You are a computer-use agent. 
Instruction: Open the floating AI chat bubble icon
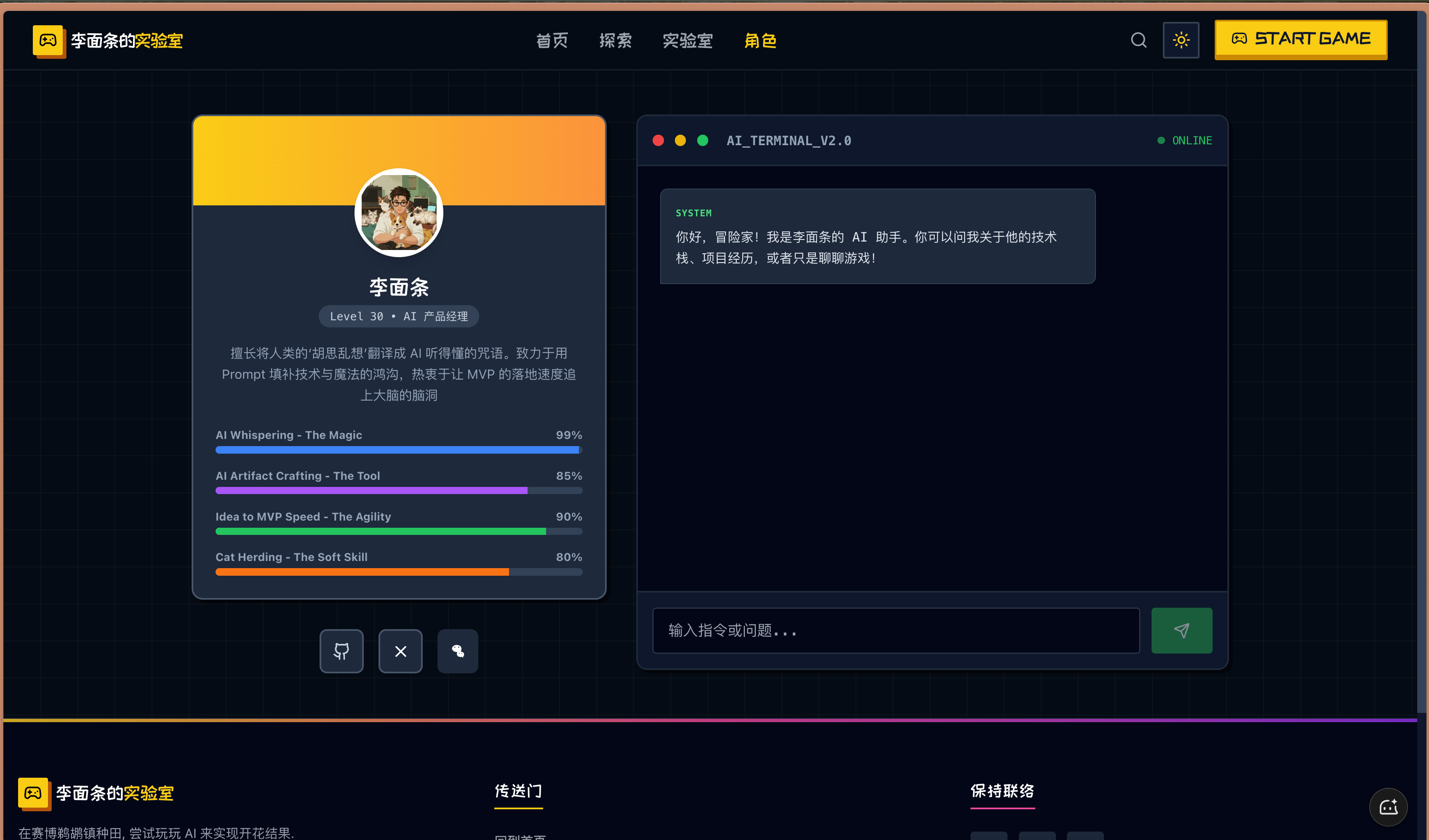coord(1388,807)
